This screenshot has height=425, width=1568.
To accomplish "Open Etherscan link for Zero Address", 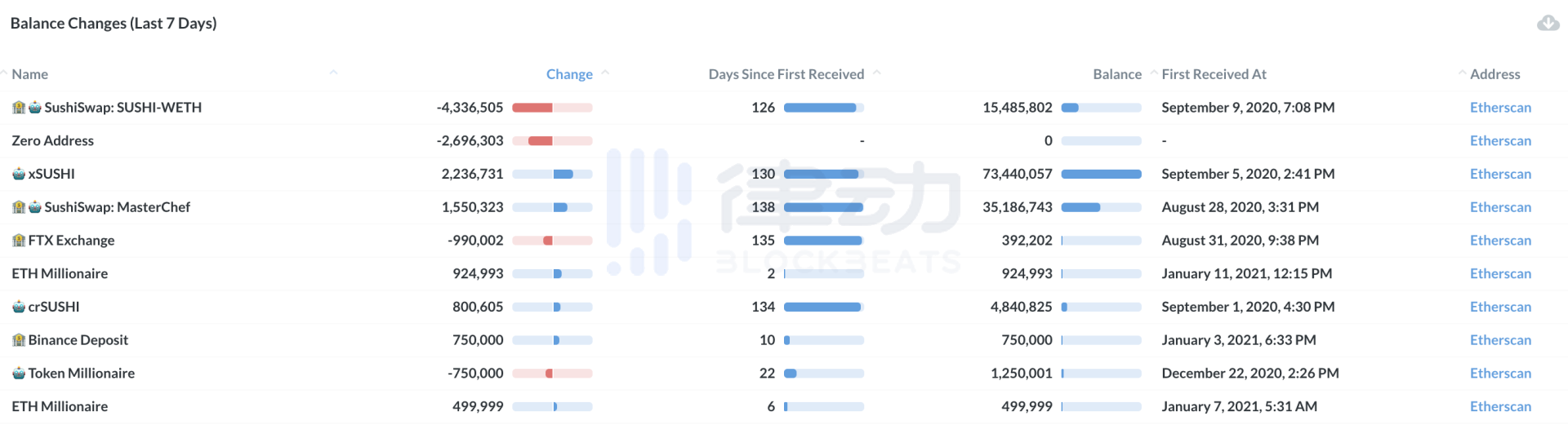I will (x=1500, y=141).
